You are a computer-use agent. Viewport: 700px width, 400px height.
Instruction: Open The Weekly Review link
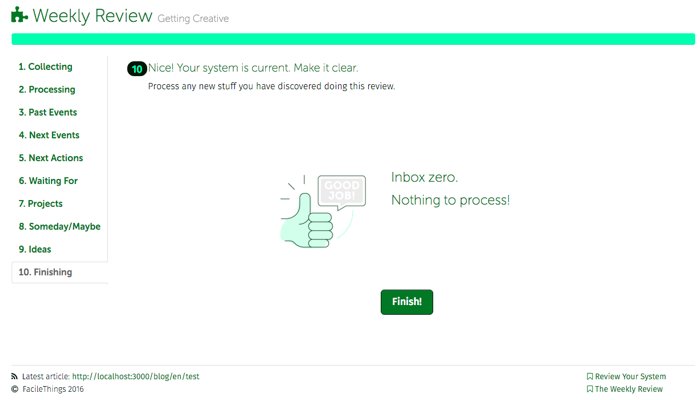(x=629, y=389)
